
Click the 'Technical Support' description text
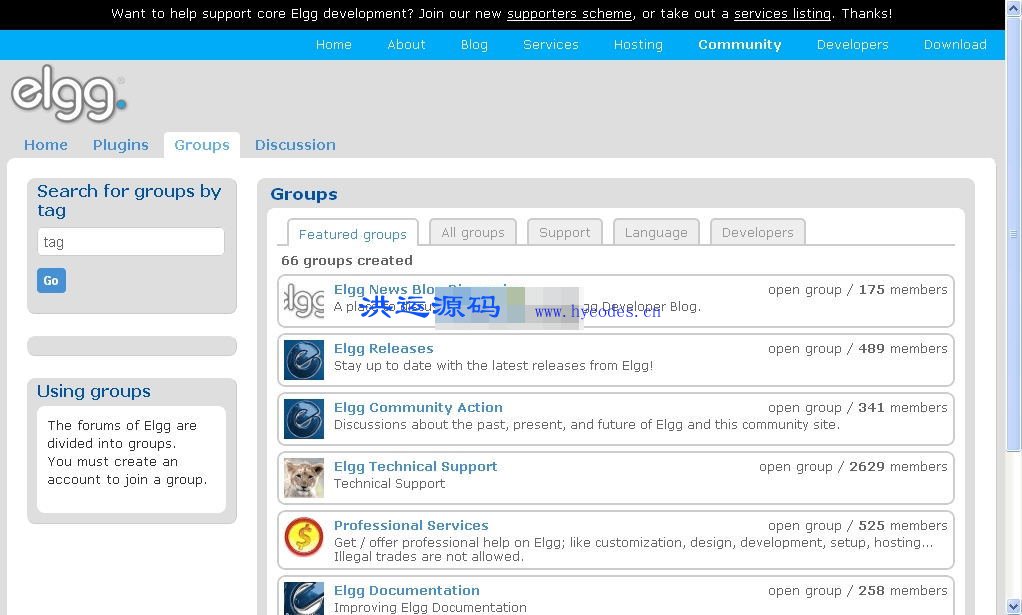[x=389, y=483]
